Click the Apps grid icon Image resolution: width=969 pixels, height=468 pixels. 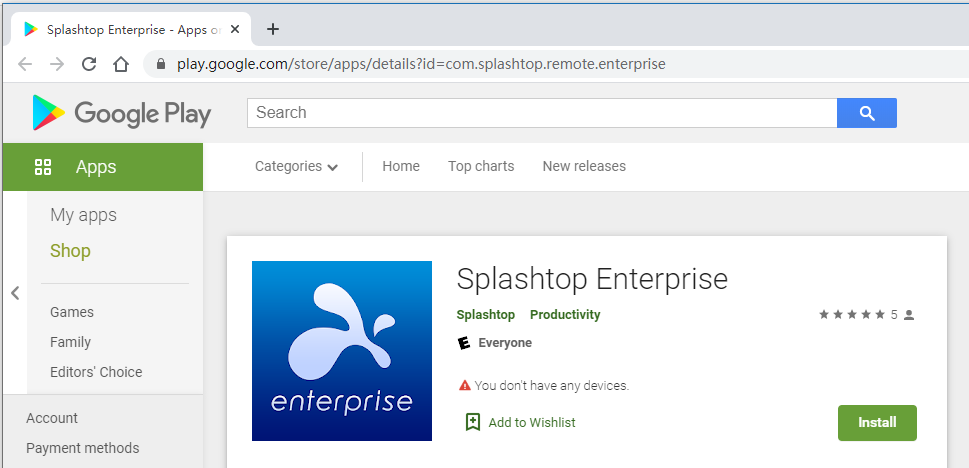(x=43, y=166)
